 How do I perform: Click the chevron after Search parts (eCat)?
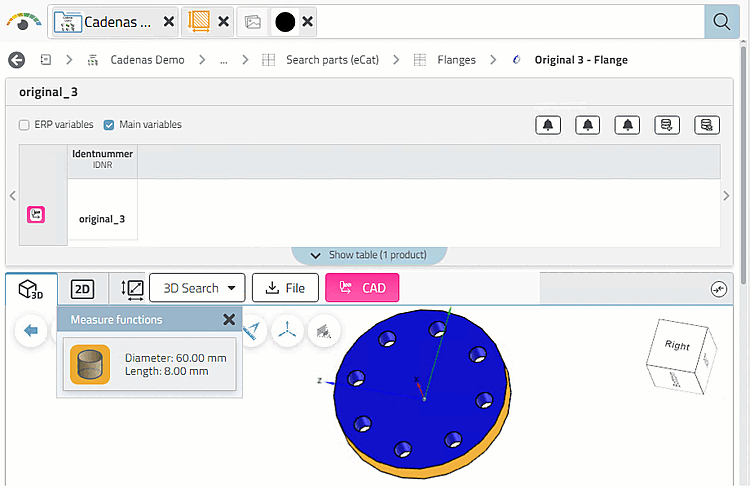click(396, 60)
